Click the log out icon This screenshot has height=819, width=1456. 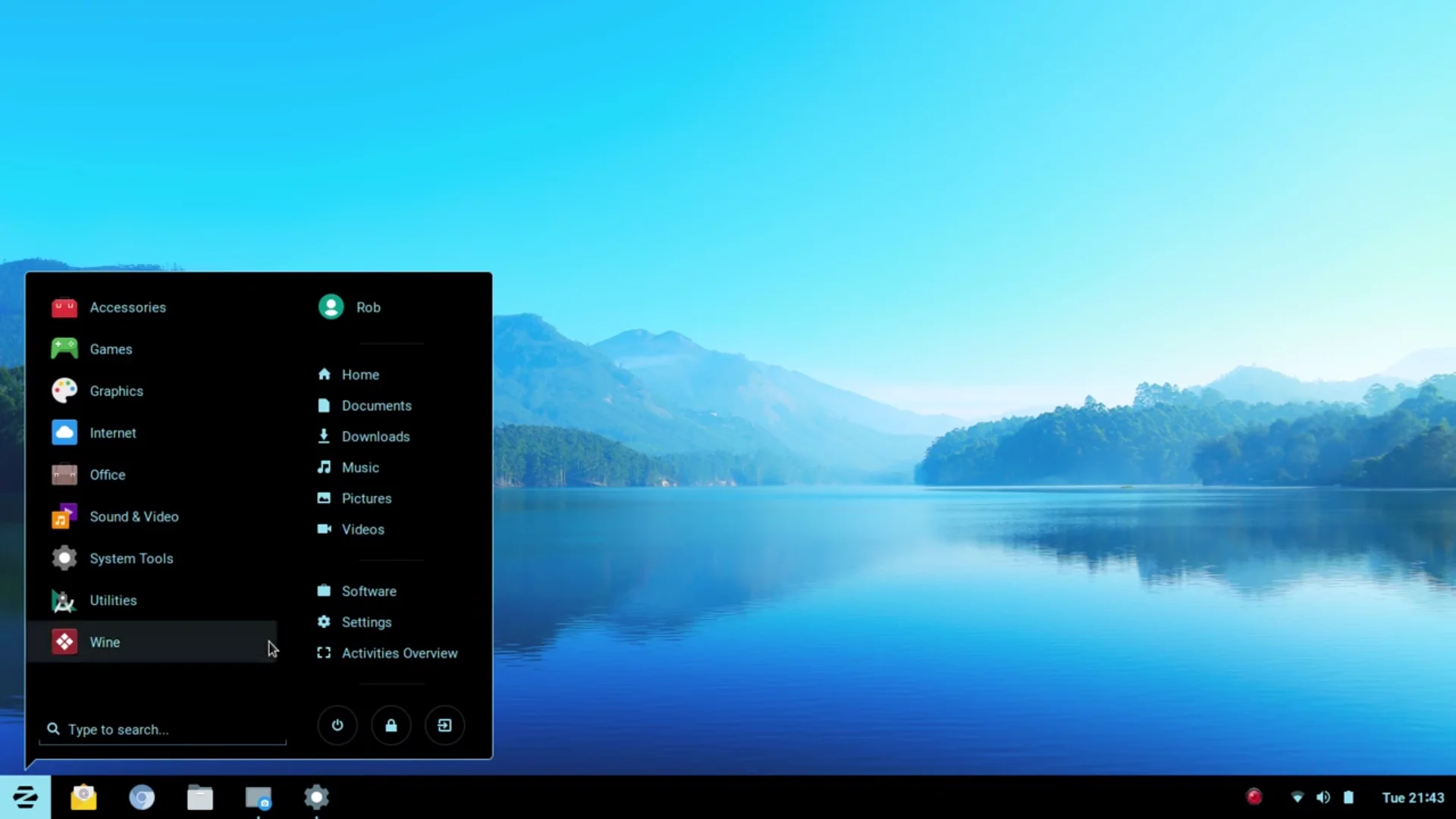pyautogui.click(x=445, y=726)
